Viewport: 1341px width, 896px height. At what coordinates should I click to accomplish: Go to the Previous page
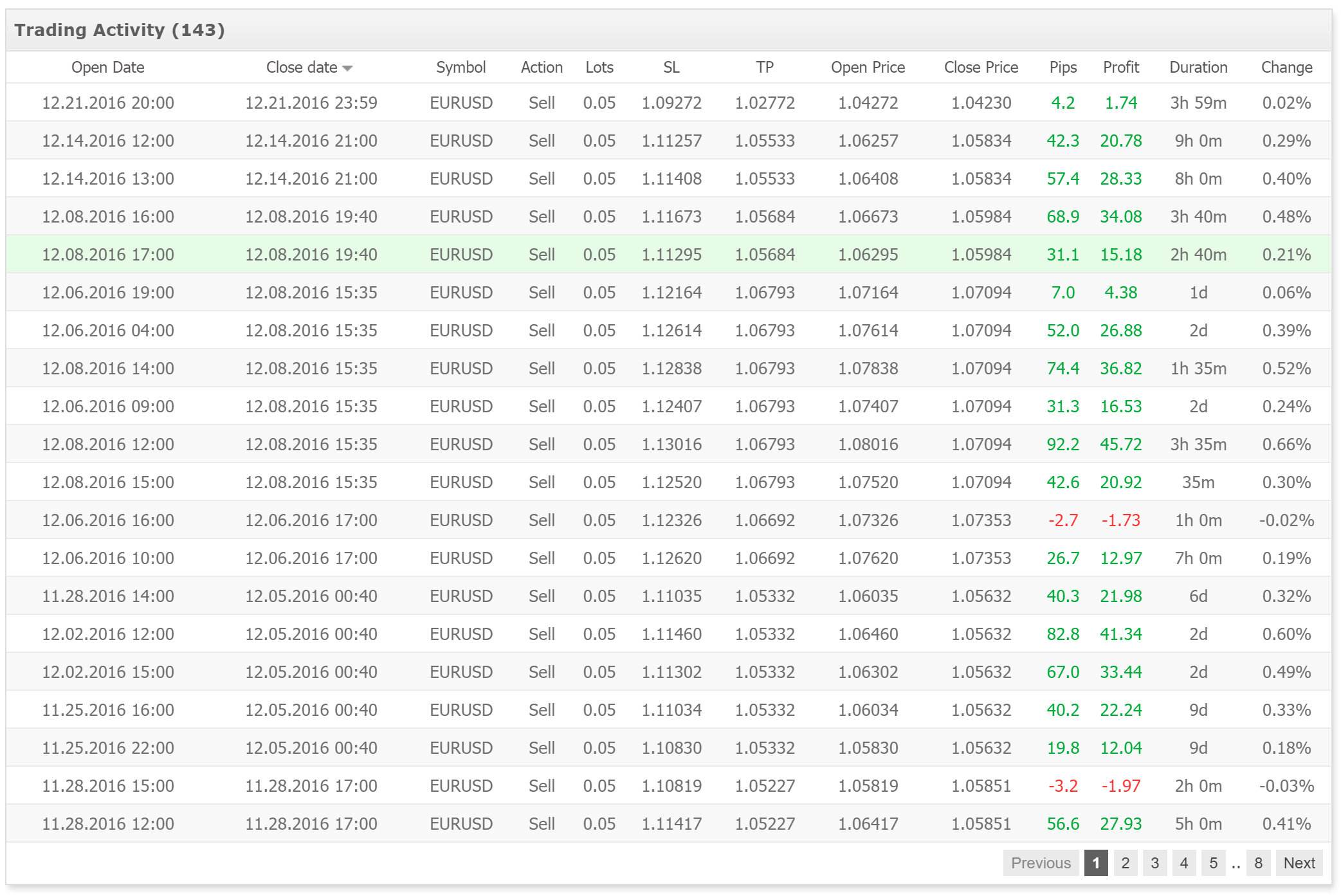click(1041, 863)
